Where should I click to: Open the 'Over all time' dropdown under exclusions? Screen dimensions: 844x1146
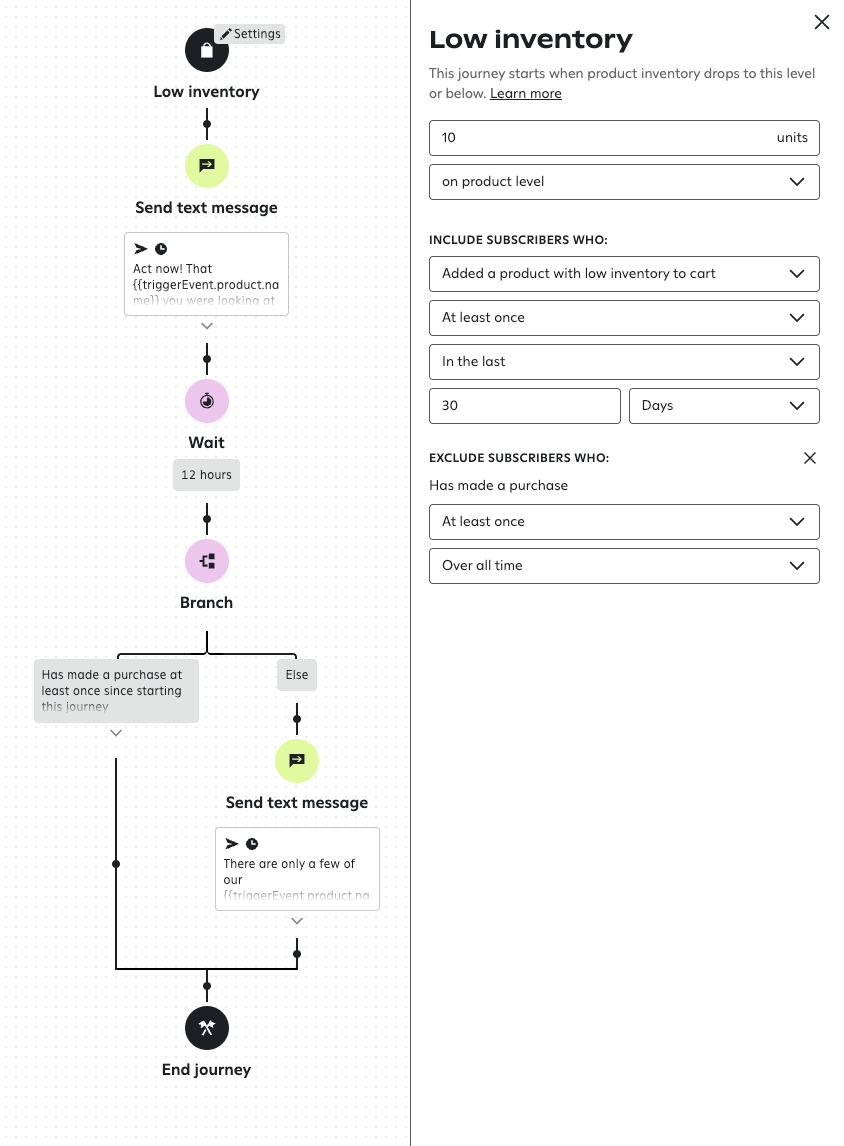click(624, 566)
